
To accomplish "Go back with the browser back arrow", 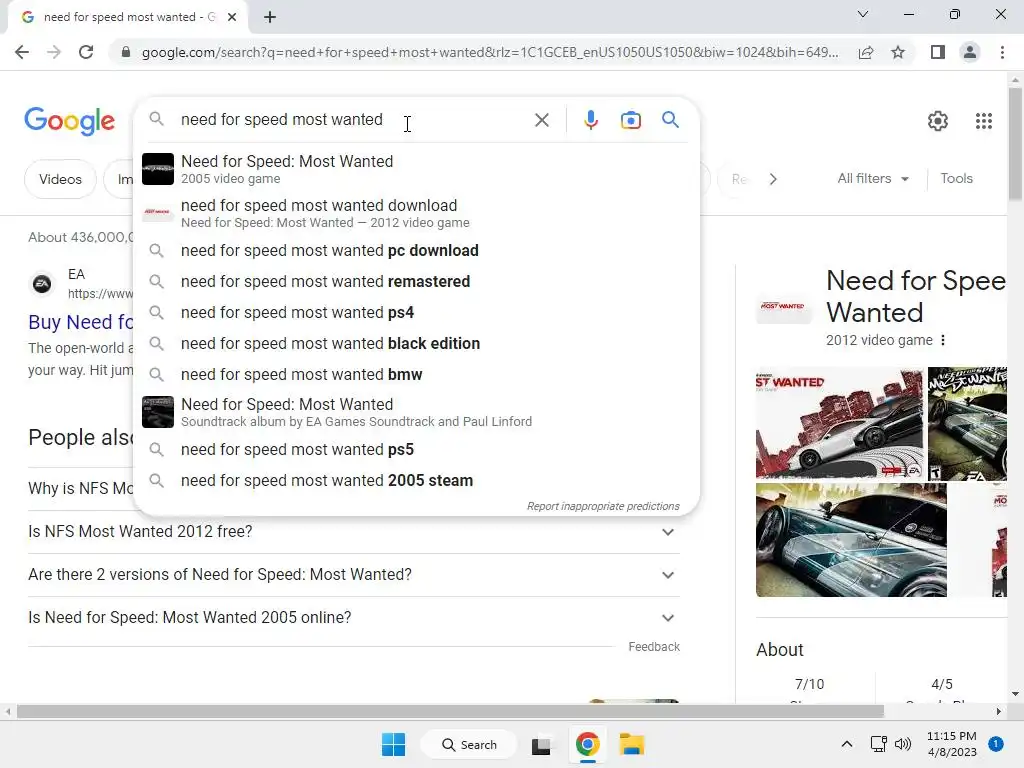I will (x=22, y=52).
